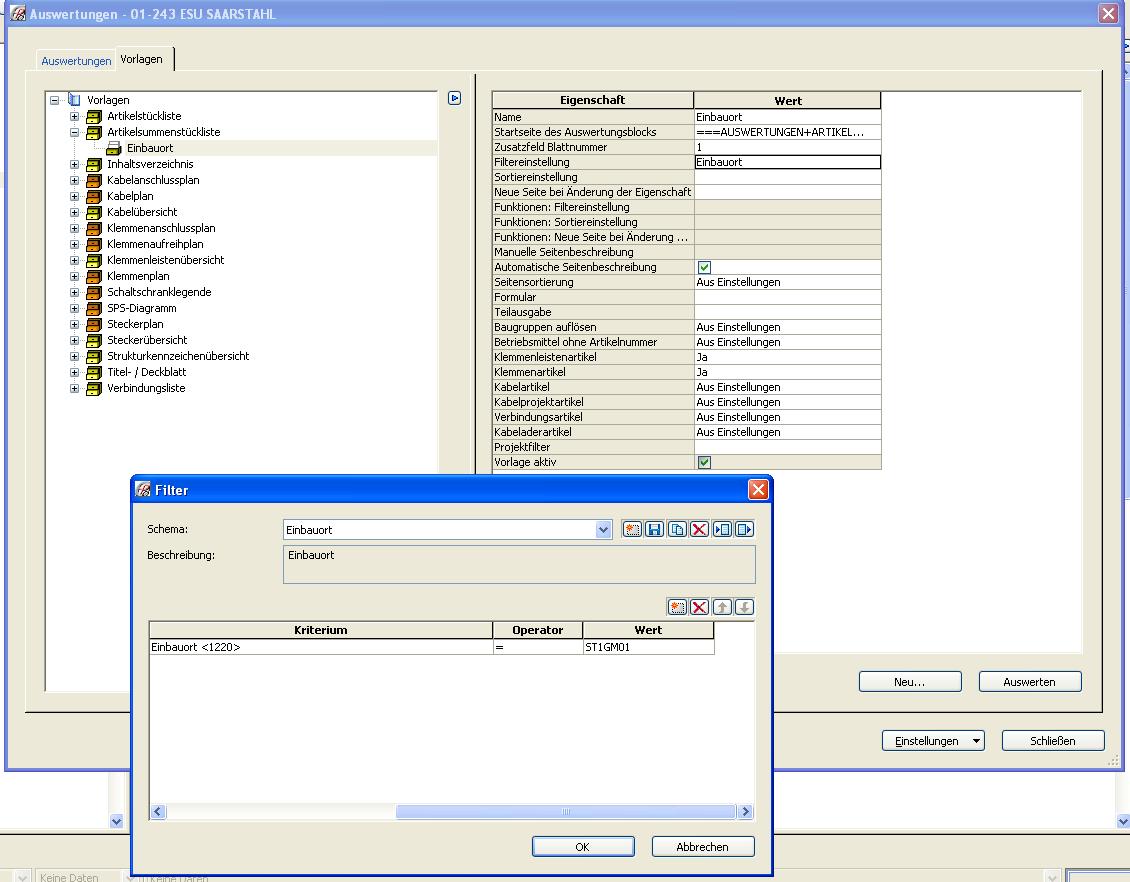Viewport: 1130px width, 882px height.
Task: Close the Filter dialog with X
Action: click(758, 490)
